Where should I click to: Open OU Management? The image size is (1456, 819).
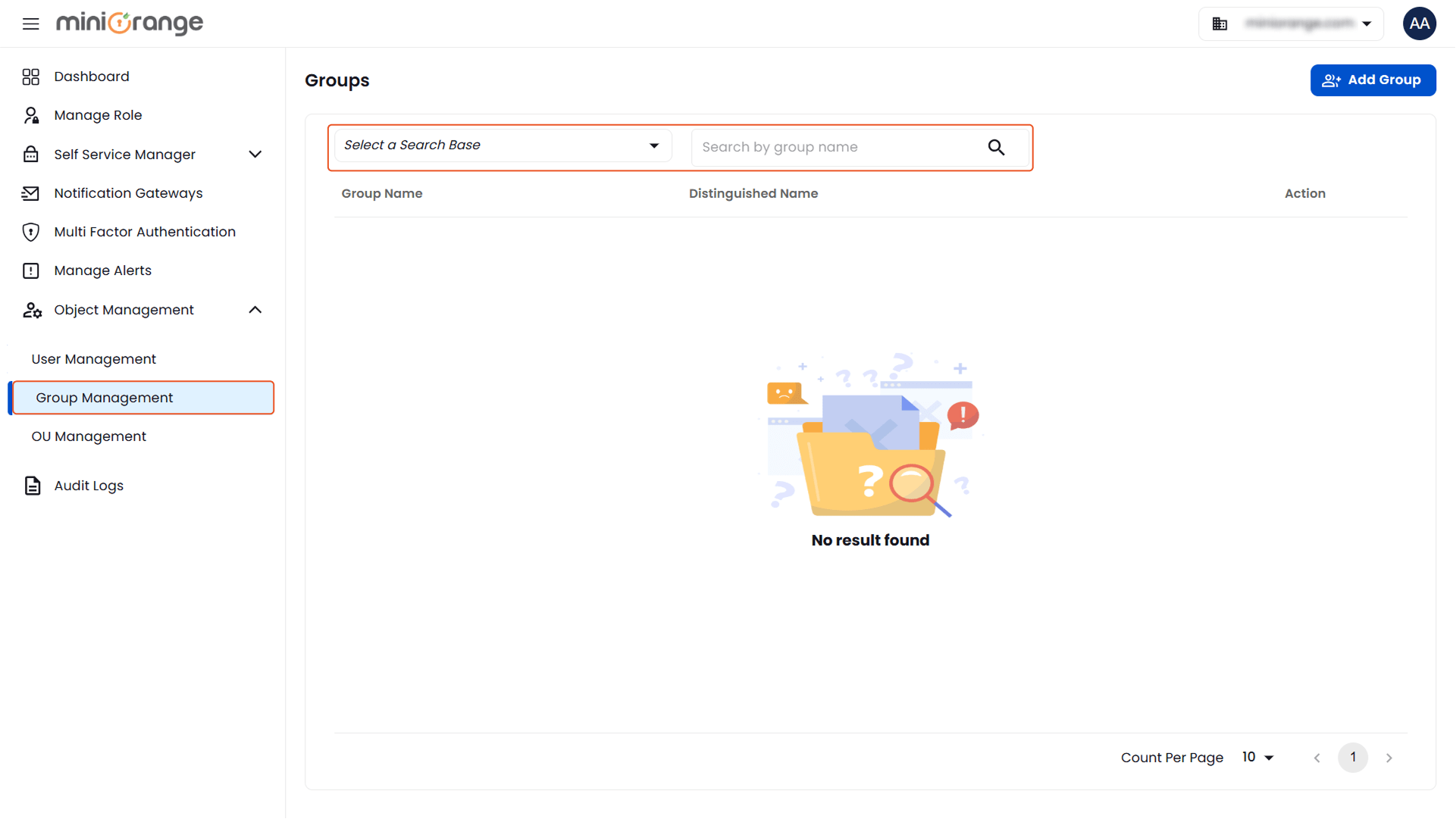click(89, 436)
